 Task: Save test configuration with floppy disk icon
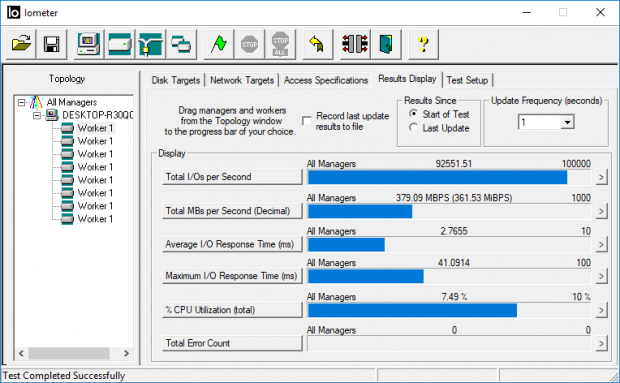52,44
